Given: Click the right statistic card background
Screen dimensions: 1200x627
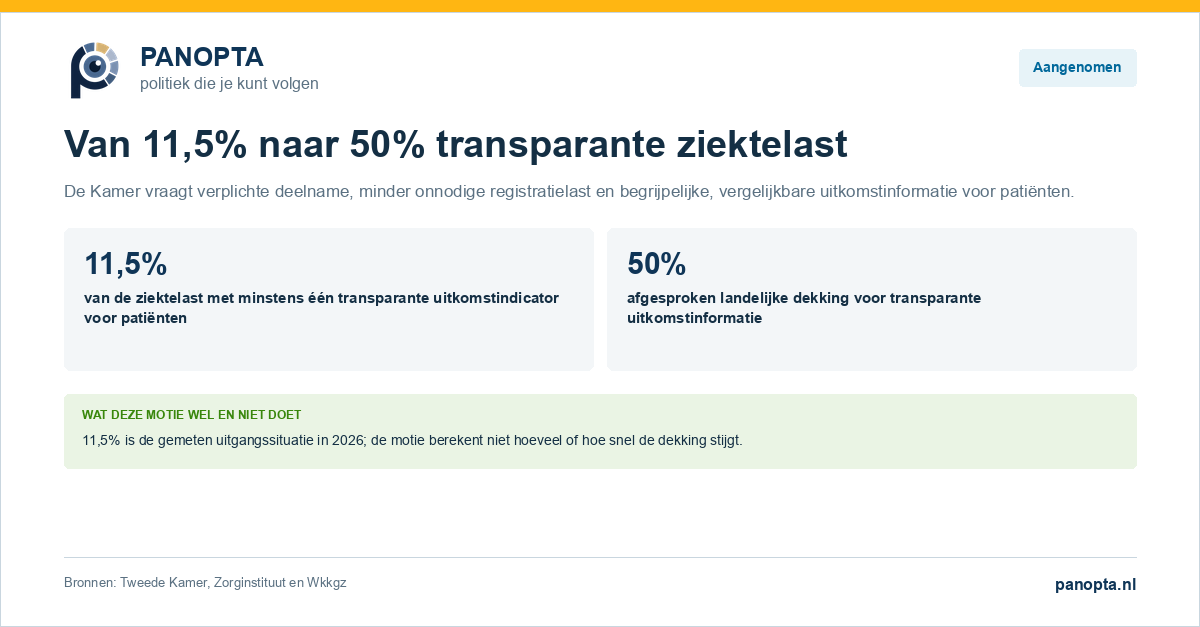Looking at the screenshot, I should 872,299.
